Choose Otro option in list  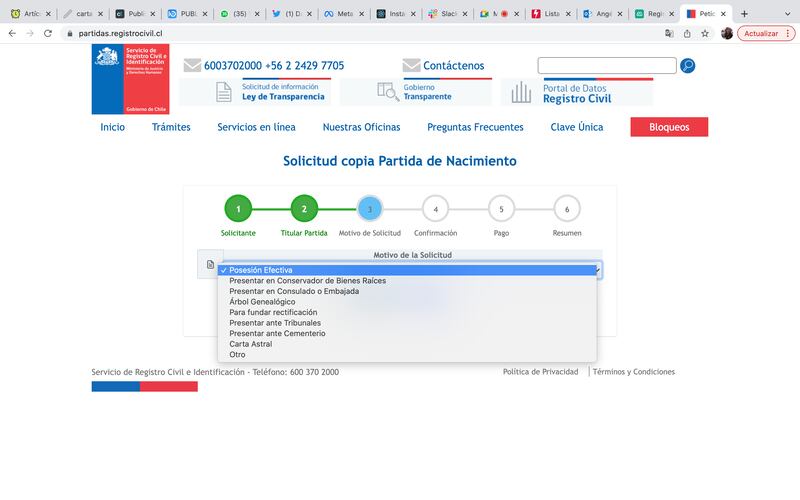coord(407,355)
